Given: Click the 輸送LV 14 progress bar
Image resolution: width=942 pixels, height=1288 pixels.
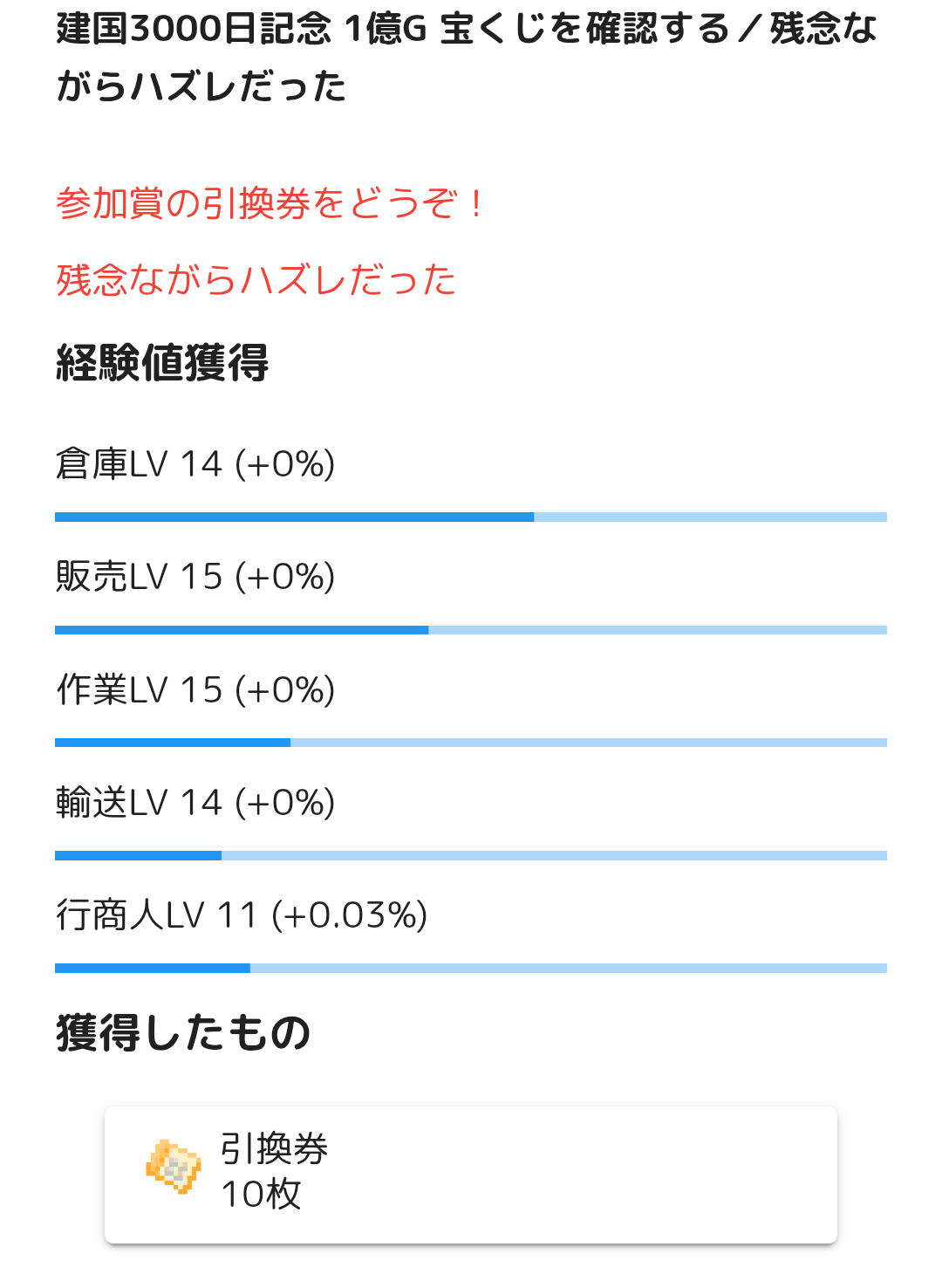Looking at the screenshot, I should point(471,856).
